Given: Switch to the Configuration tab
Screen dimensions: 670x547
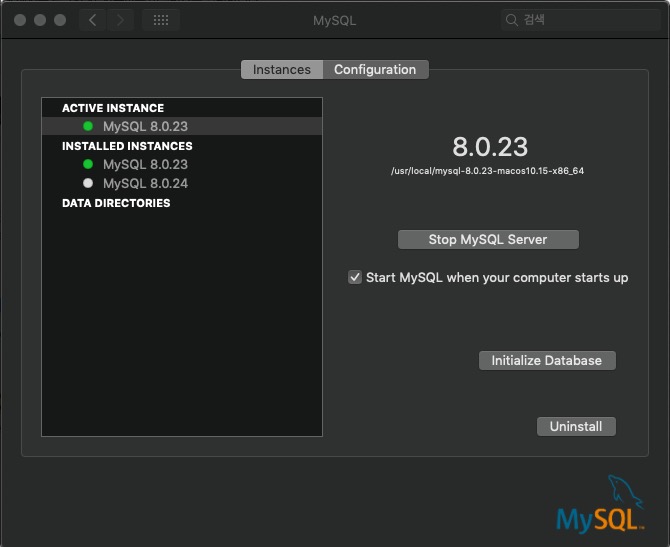Looking at the screenshot, I should pyautogui.click(x=376, y=70).
